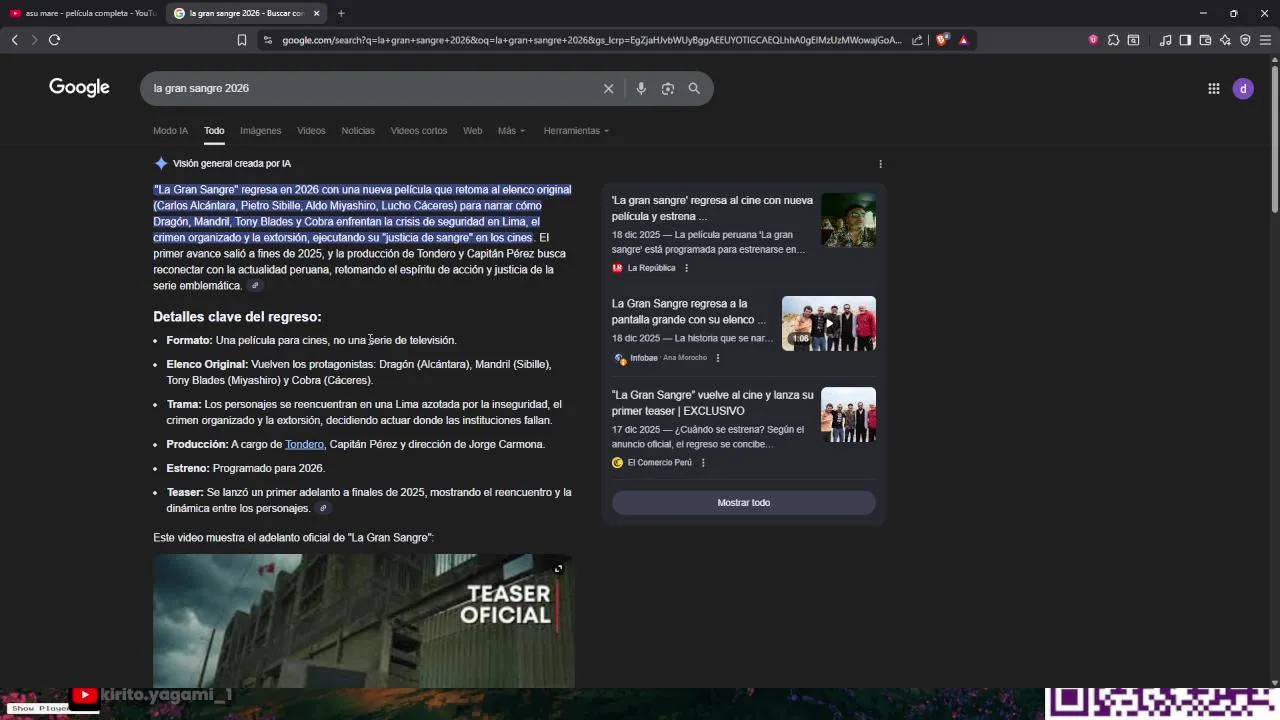Viewport: 1280px width, 720px height.
Task: Open Brave Shields lion icon
Action: [x=942, y=40]
